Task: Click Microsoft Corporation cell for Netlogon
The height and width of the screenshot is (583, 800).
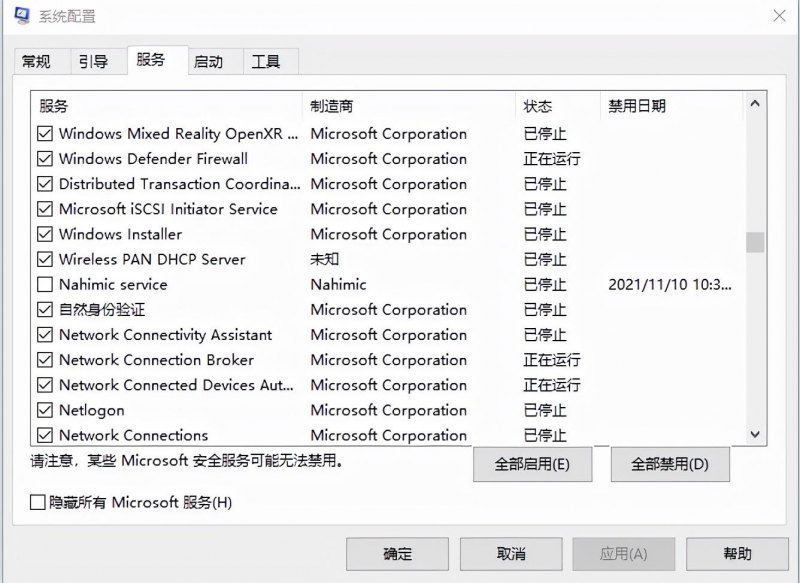Action: [388, 410]
